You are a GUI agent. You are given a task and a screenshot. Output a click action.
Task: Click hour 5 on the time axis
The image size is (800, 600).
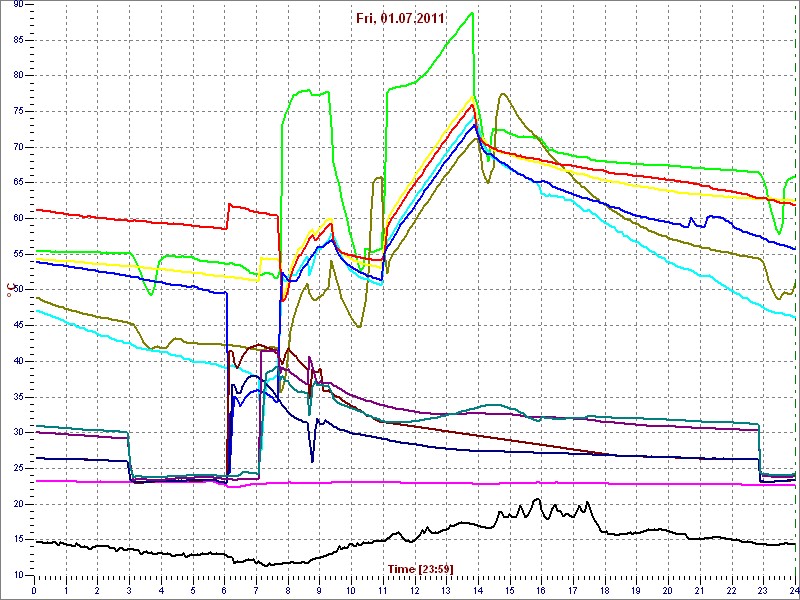(x=193, y=591)
